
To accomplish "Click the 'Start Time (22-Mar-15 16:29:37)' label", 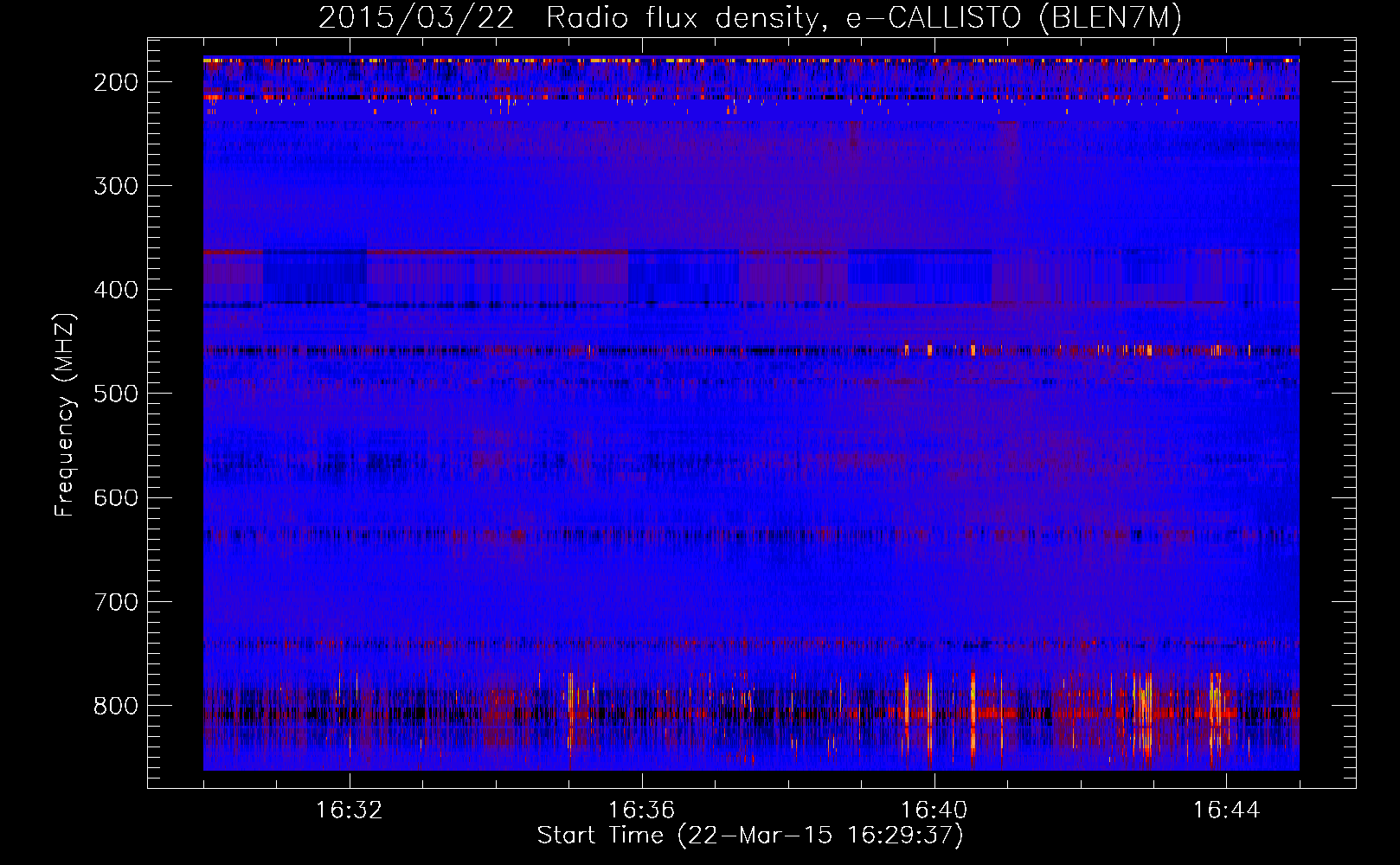I will (750, 836).
